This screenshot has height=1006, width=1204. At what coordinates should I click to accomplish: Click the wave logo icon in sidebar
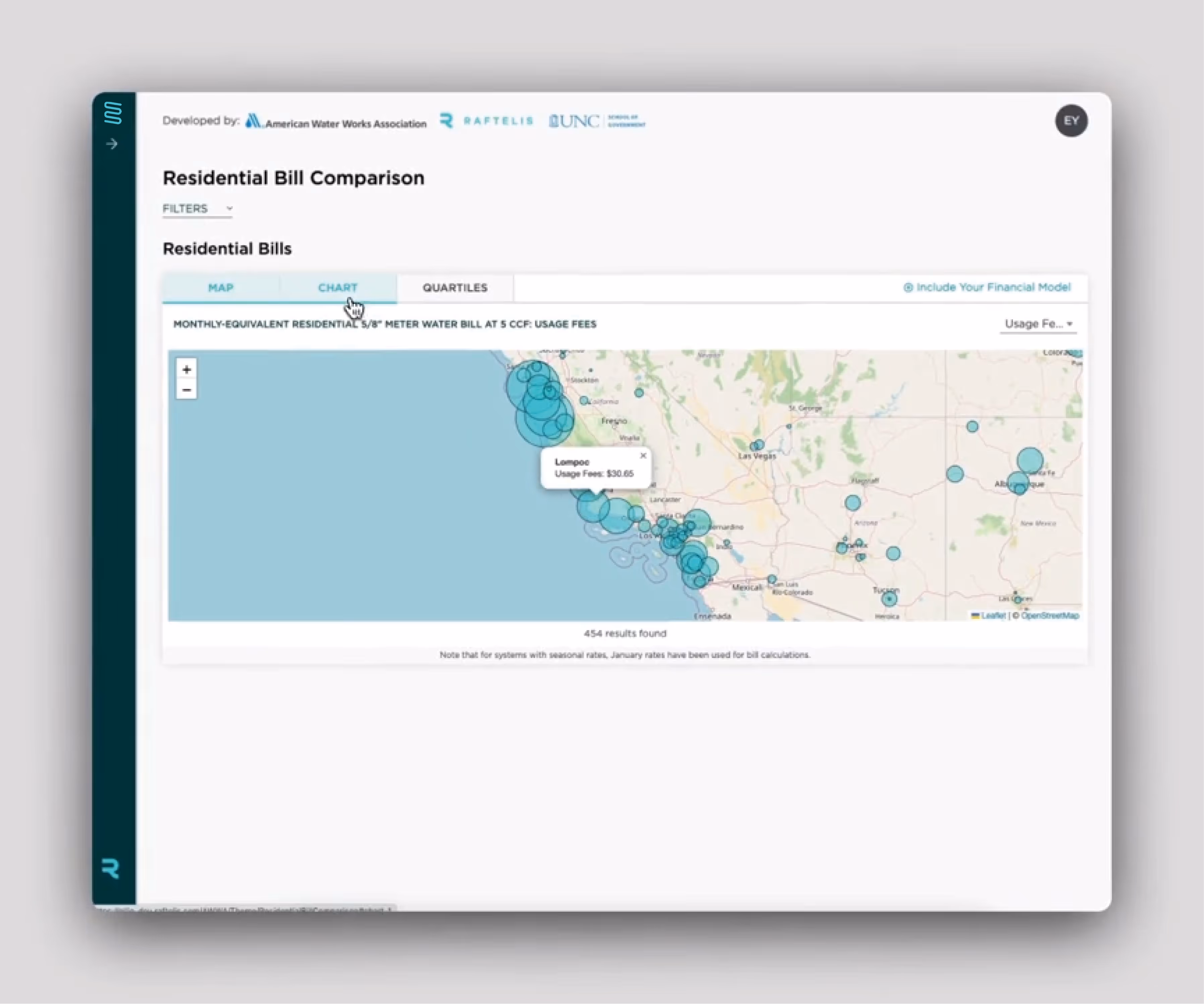(113, 113)
